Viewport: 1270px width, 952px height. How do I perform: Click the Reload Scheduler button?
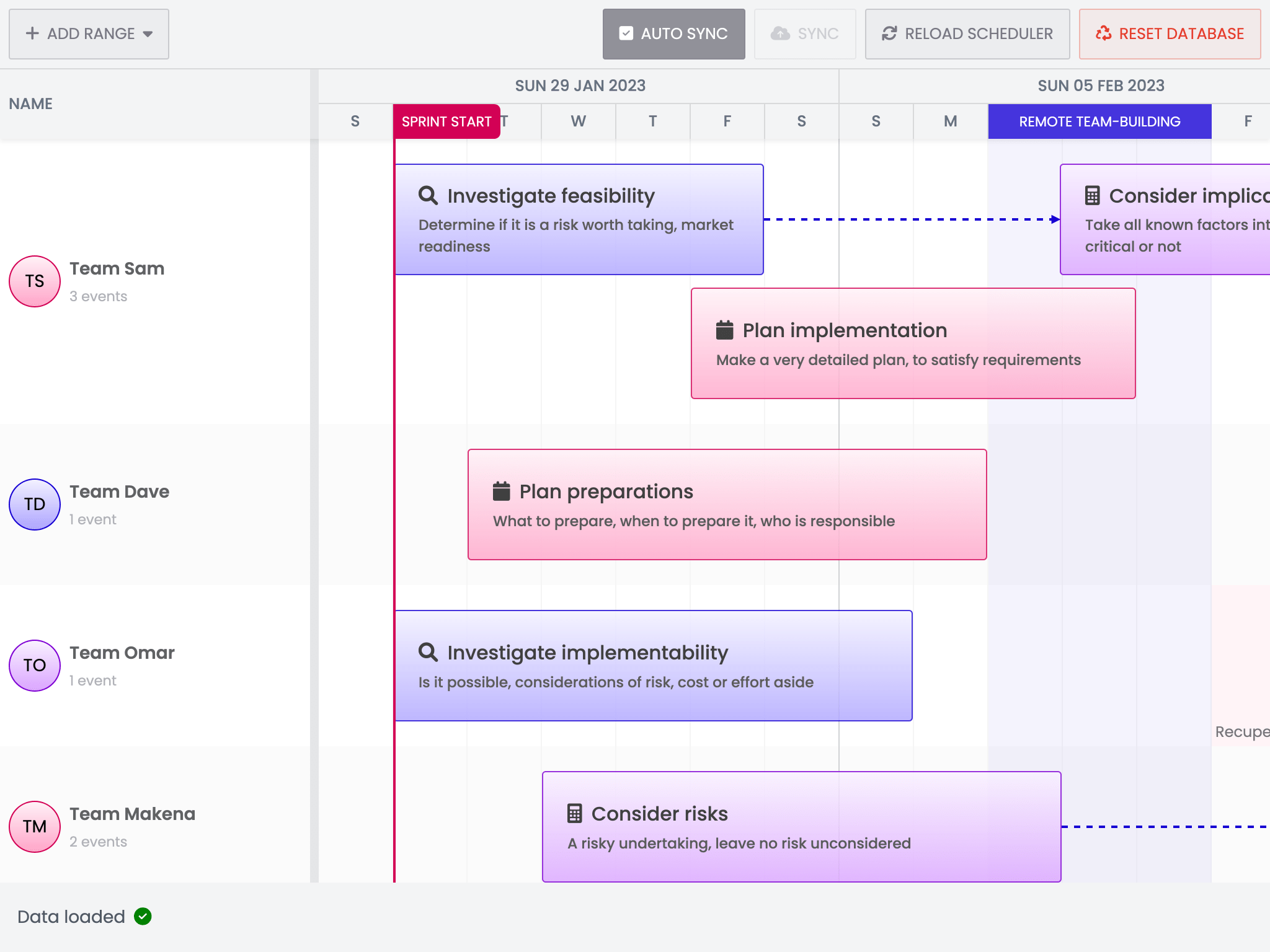click(x=967, y=33)
